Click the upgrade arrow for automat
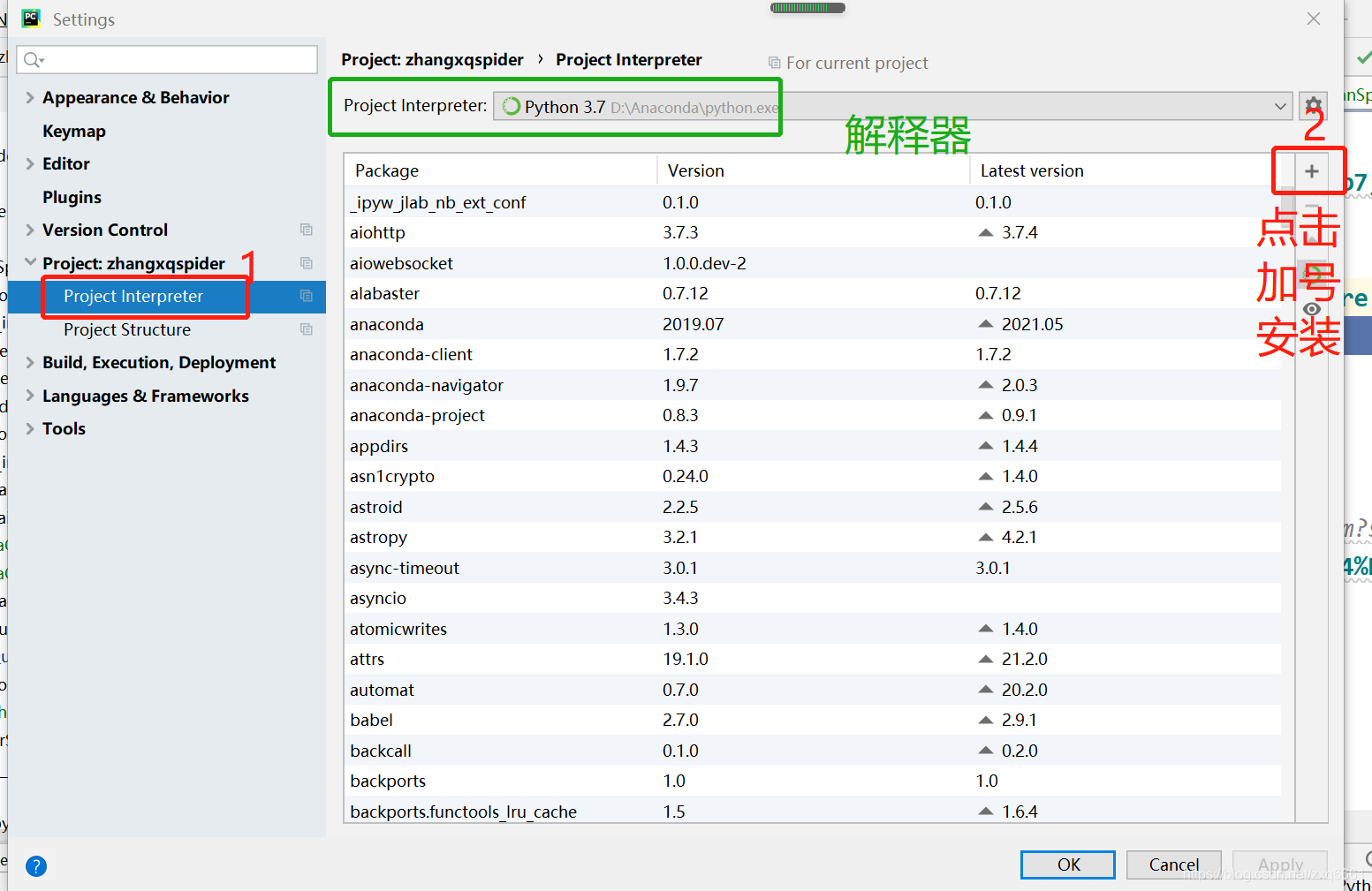This screenshot has width=1372, height=891. coord(986,690)
